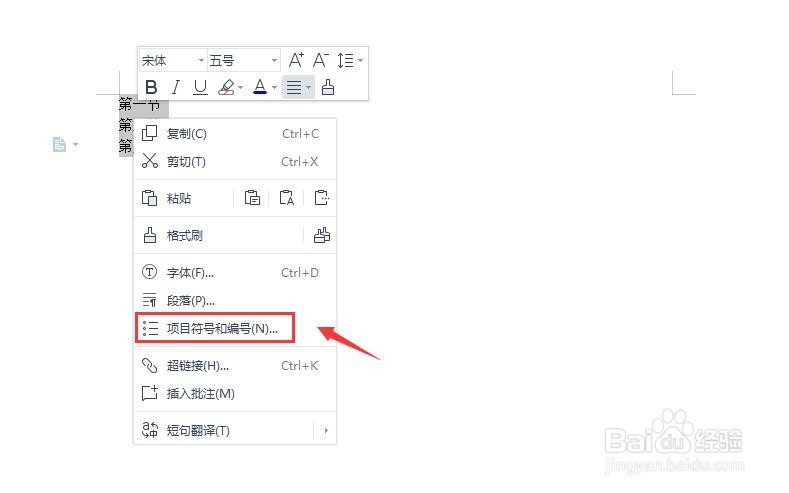Increase font size with A+ icon
The height and width of the screenshot is (493, 789).
pos(296,60)
